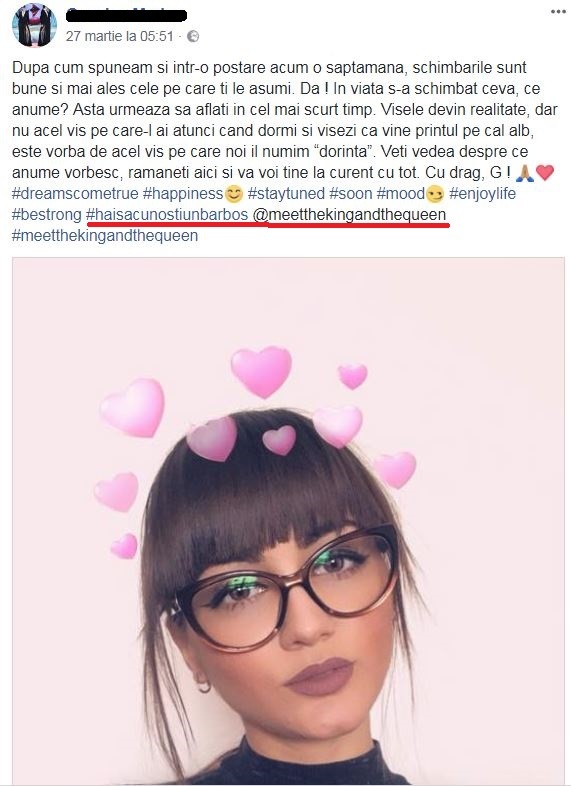Click the praying hands emoji
The height and width of the screenshot is (786, 571).
(x=525, y=172)
